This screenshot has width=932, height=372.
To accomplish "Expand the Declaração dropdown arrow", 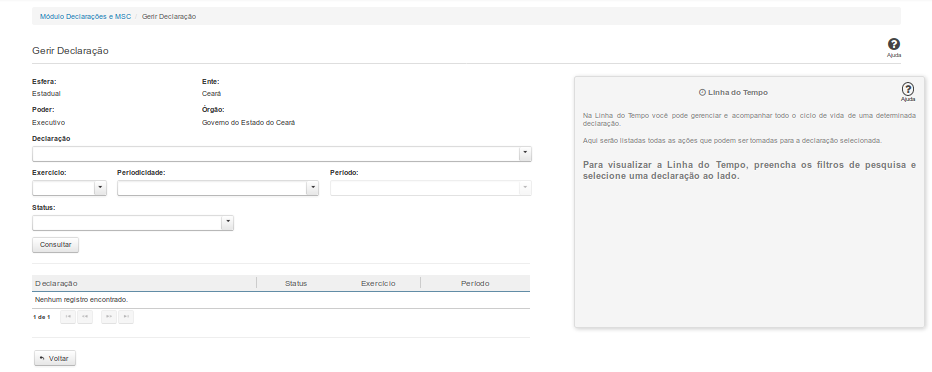I will [x=525, y=154].
